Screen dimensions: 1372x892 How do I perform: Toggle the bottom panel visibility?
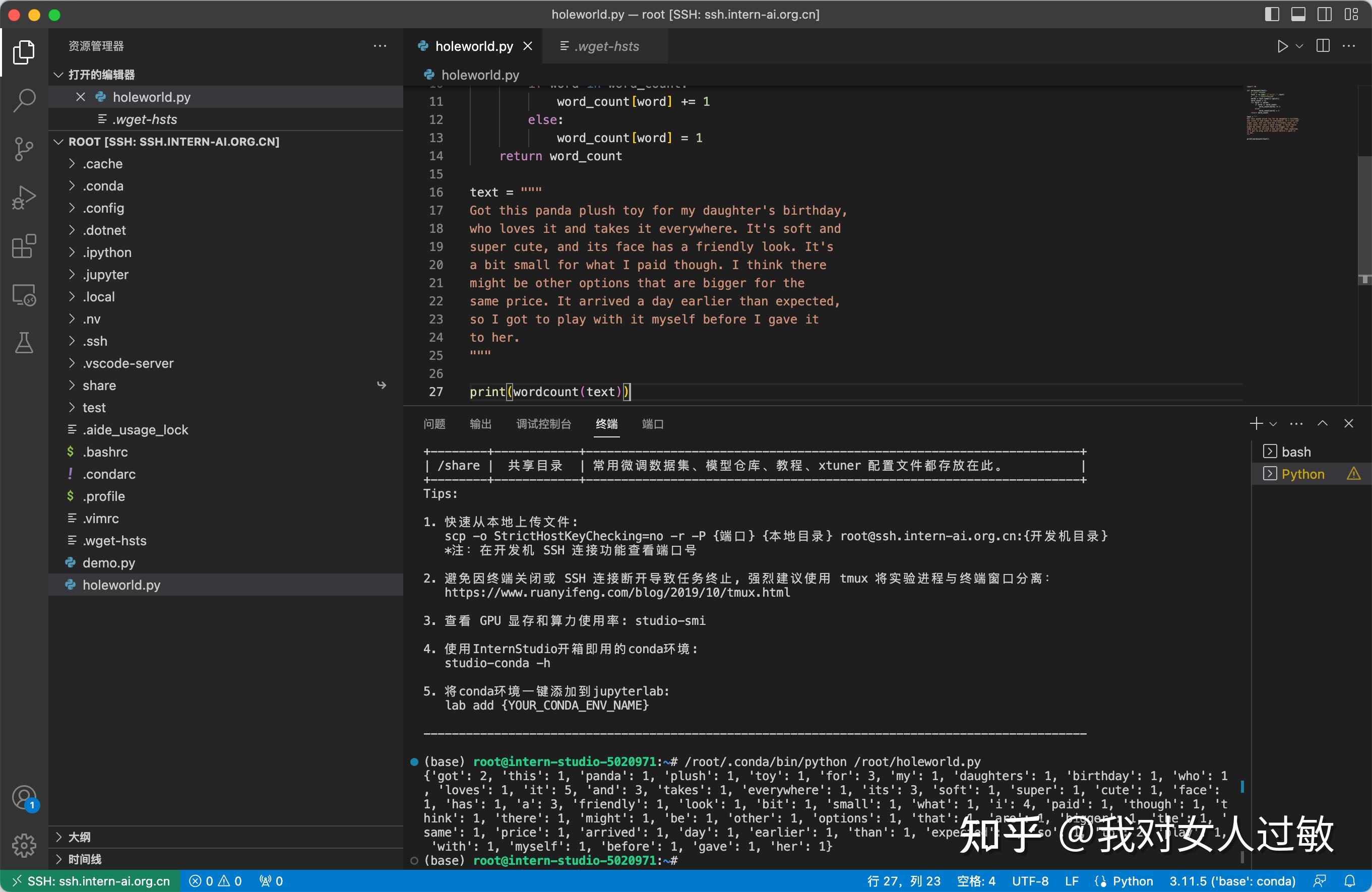pyautogui.click(x=1297, y=14)
